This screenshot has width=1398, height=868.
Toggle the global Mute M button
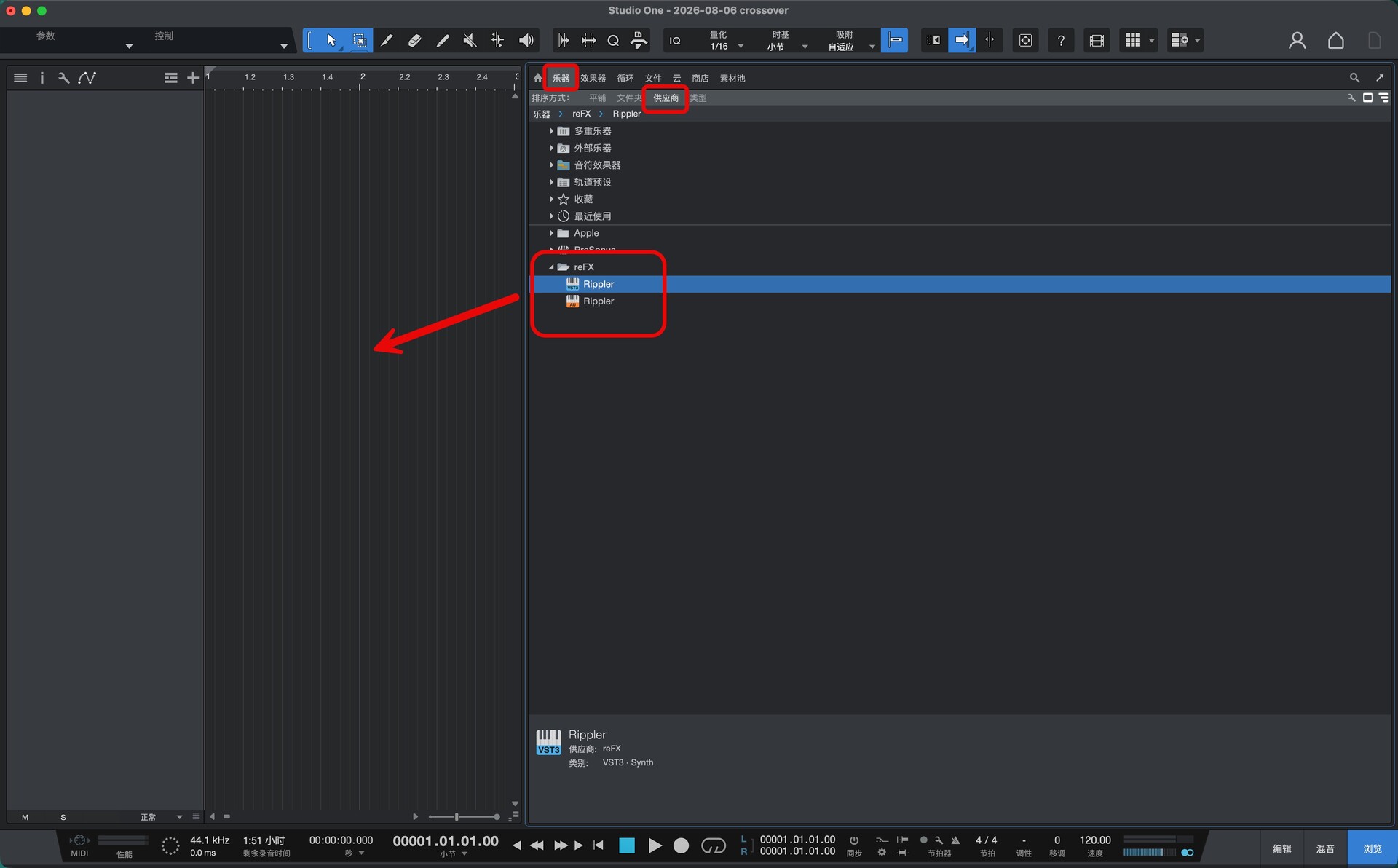pyautogui.click(x=25, y=817)
